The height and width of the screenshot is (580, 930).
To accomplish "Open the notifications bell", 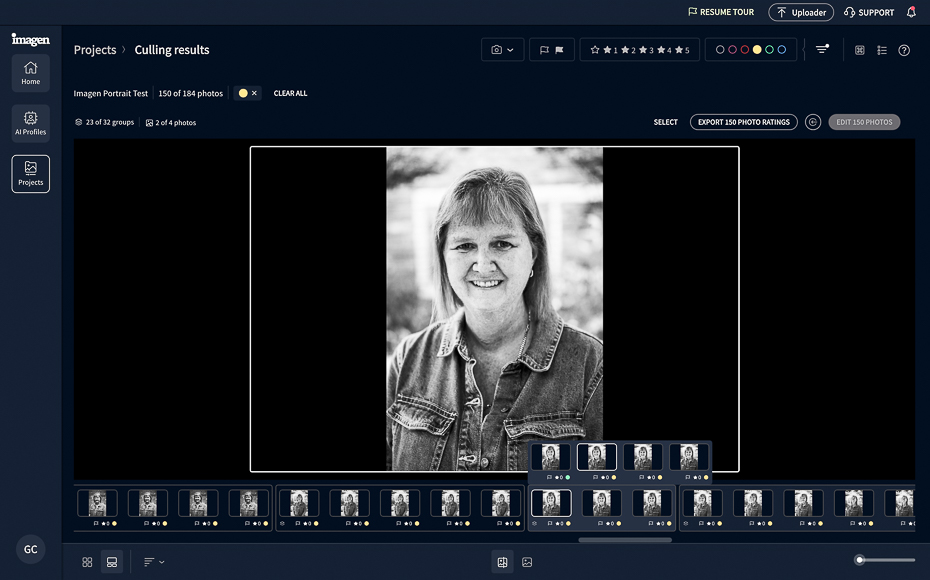I will 911,12.
